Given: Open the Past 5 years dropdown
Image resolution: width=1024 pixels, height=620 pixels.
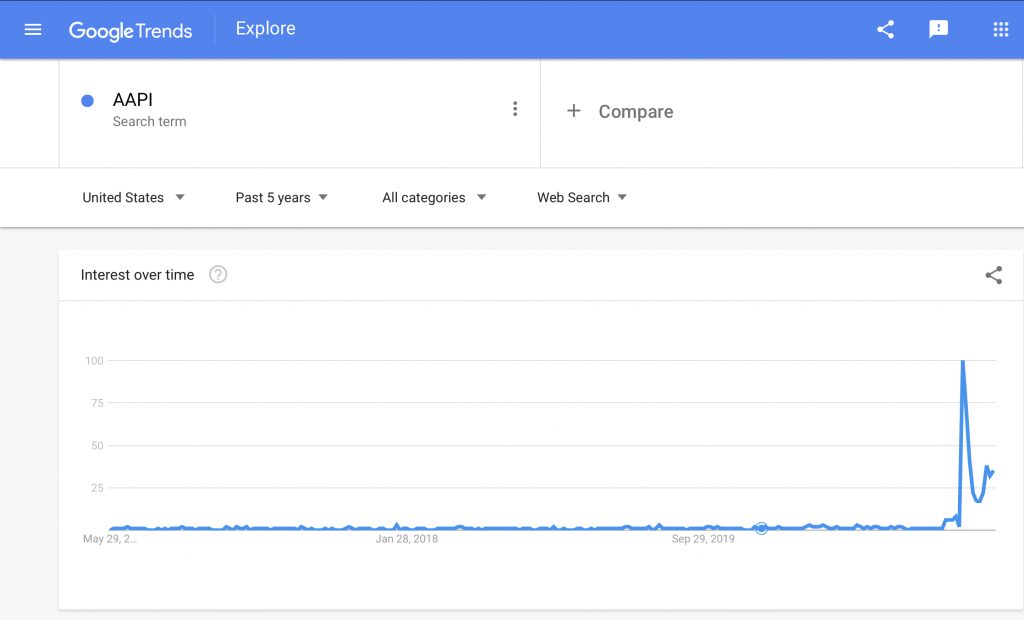Looking at the screenshot, I should [281, 197].
